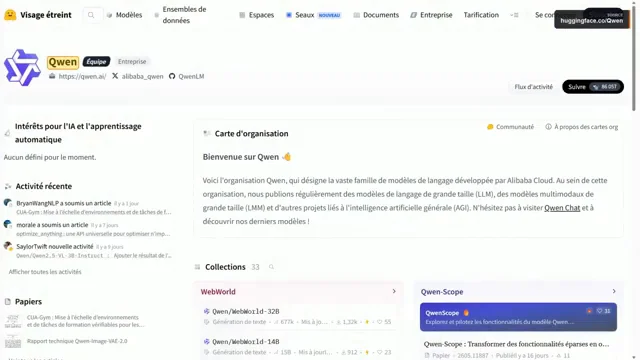The height and width of the screenshot is (360, 640).
Task: Click the Carte d'organisation icon
Action: pyautogui.click(x=207, y=133)
